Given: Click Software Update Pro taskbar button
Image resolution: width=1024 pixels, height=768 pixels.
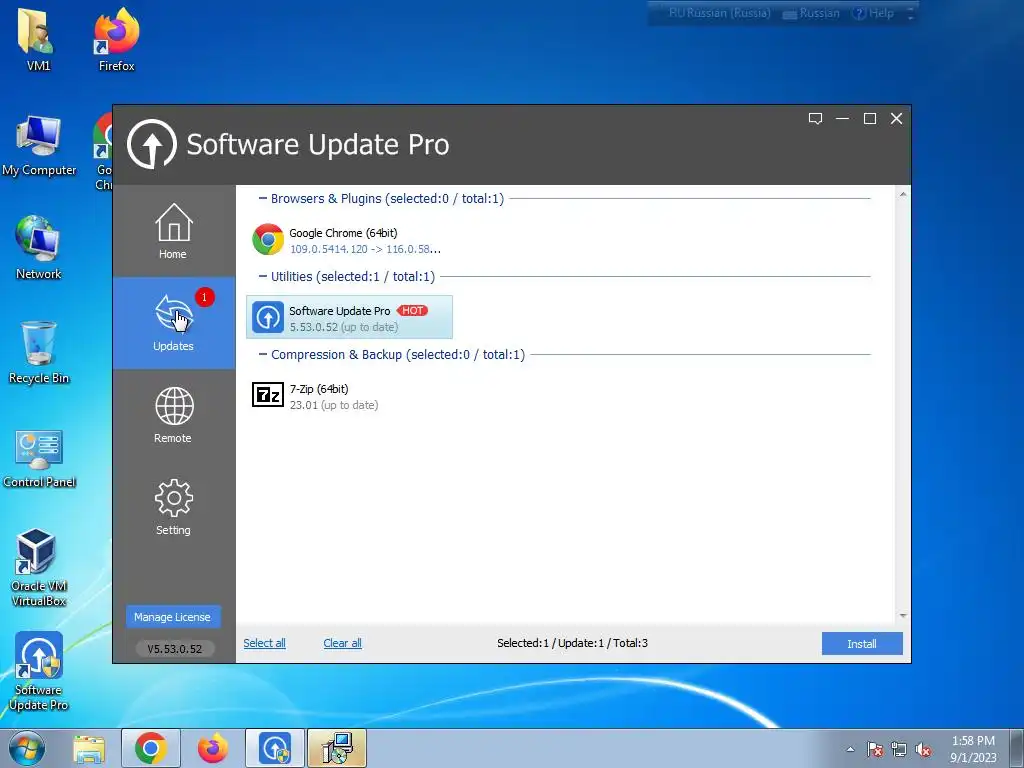Looking at the screenshot, I should tap(275, 748).
